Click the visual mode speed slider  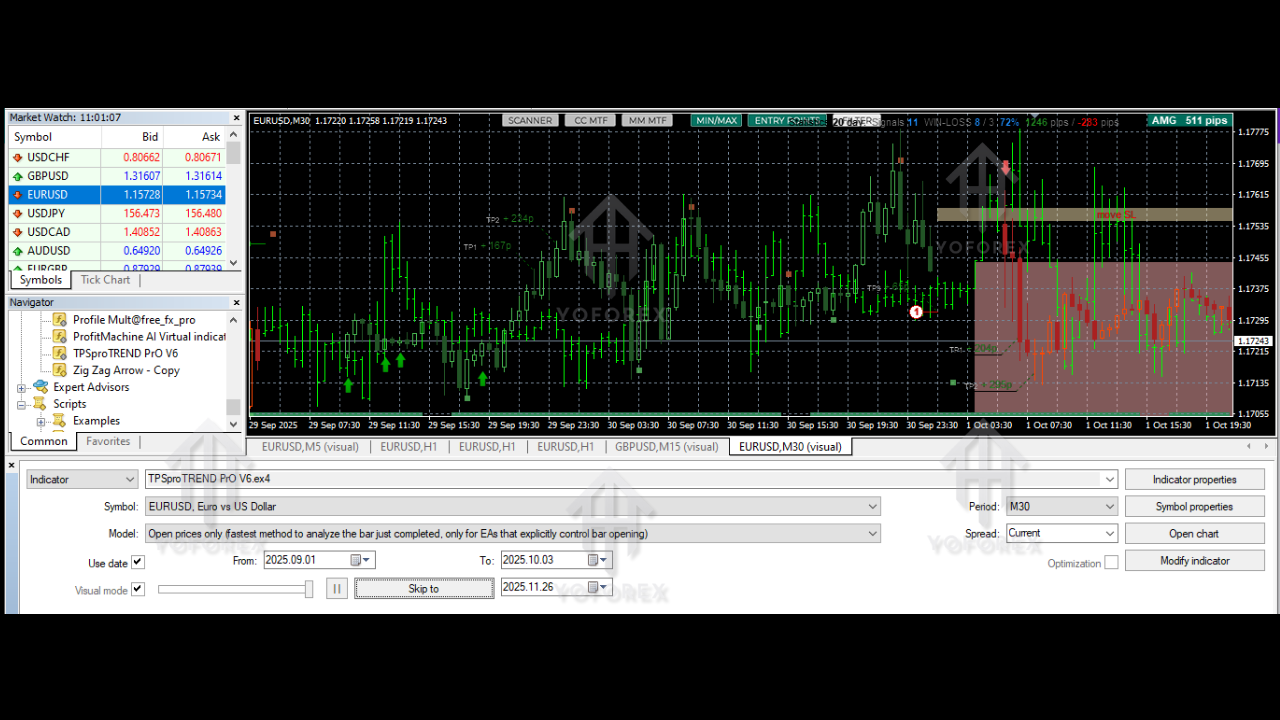pyautogui.click(x=235, y=590)
